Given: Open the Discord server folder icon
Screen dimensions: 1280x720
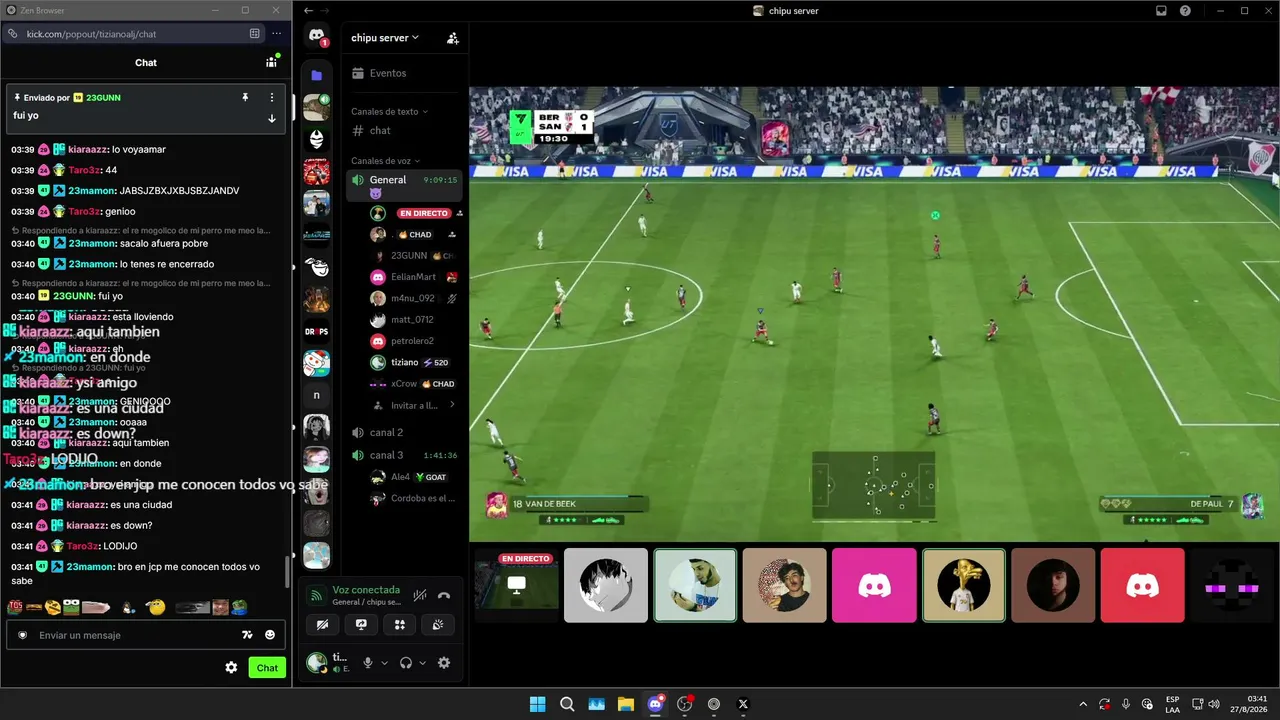Looking at the screenshot, I should pos(317,75).
